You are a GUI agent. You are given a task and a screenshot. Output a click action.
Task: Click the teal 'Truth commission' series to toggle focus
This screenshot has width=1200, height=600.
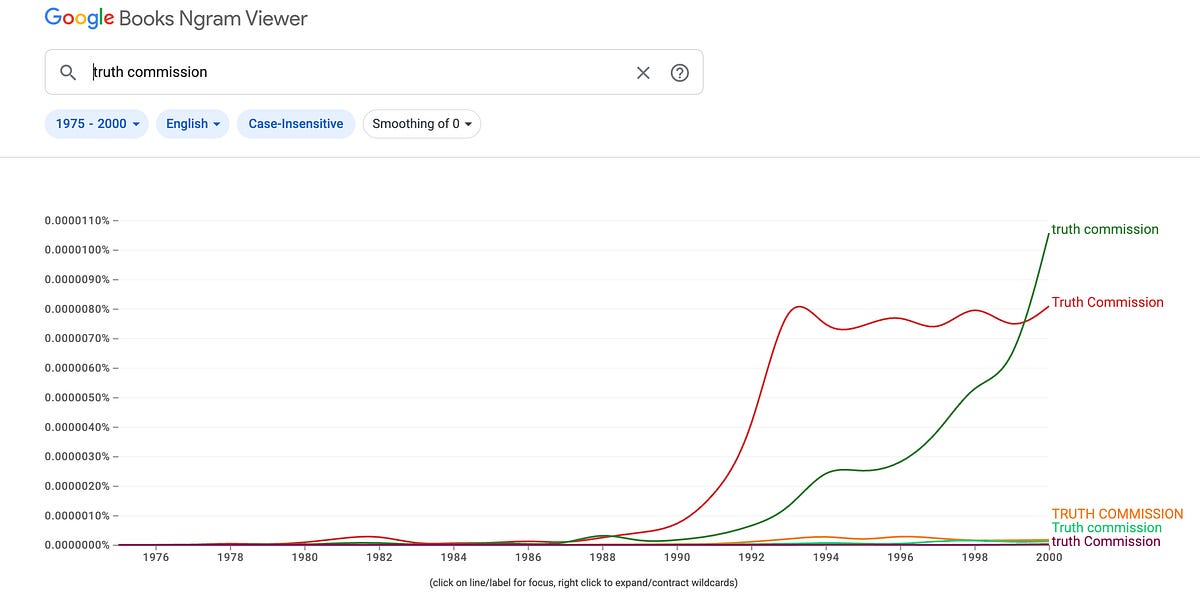point(1107,527)
